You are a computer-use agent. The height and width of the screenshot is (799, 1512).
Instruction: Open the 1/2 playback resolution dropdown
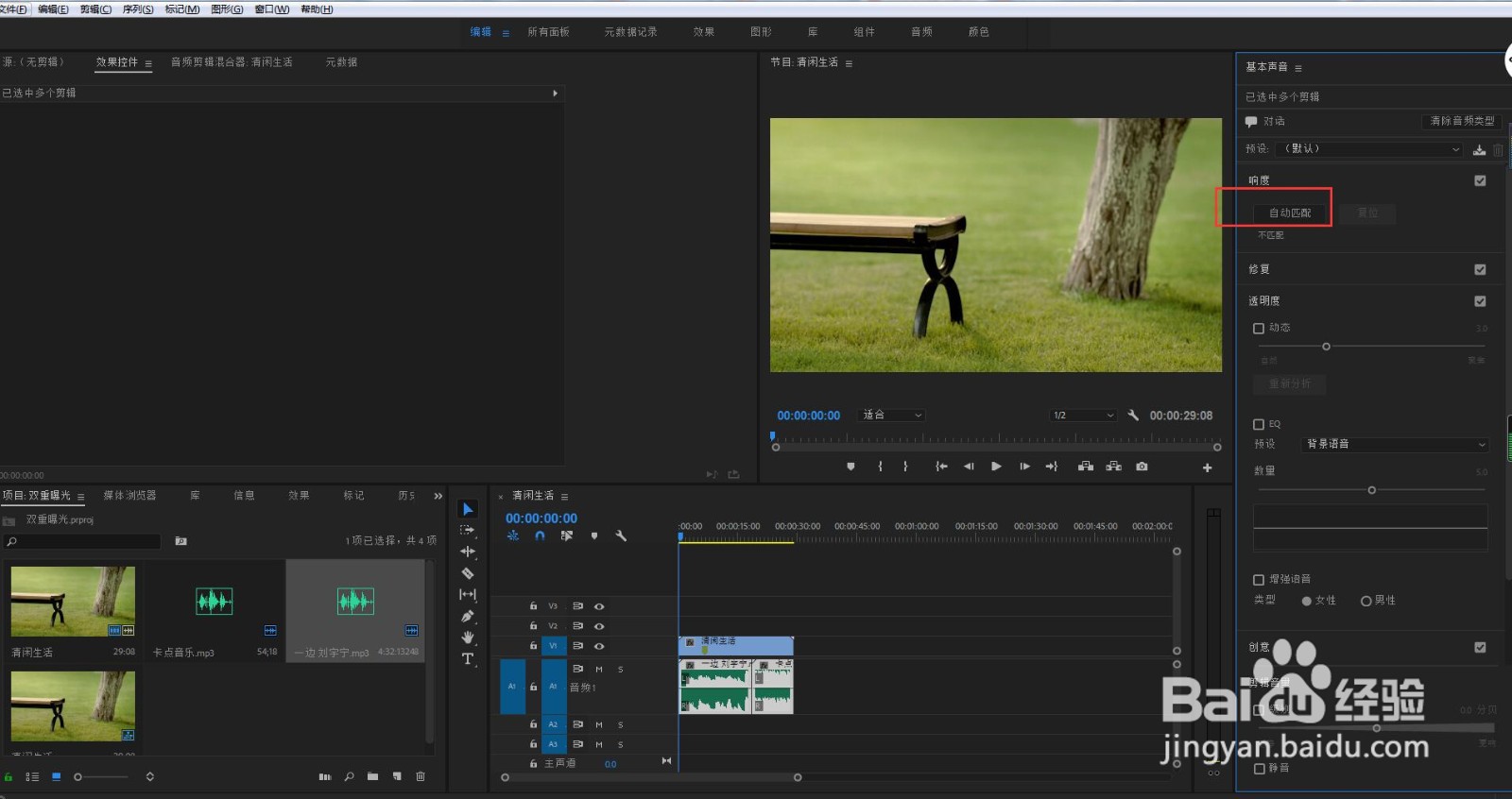(1084, 416)
